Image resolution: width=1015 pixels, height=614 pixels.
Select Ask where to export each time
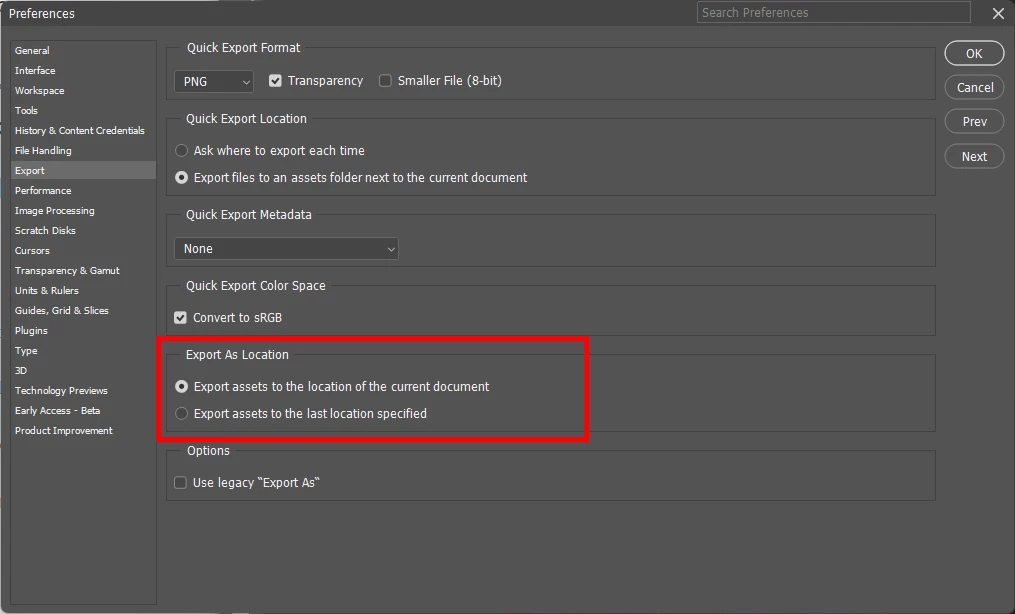[x=181, y=151]
